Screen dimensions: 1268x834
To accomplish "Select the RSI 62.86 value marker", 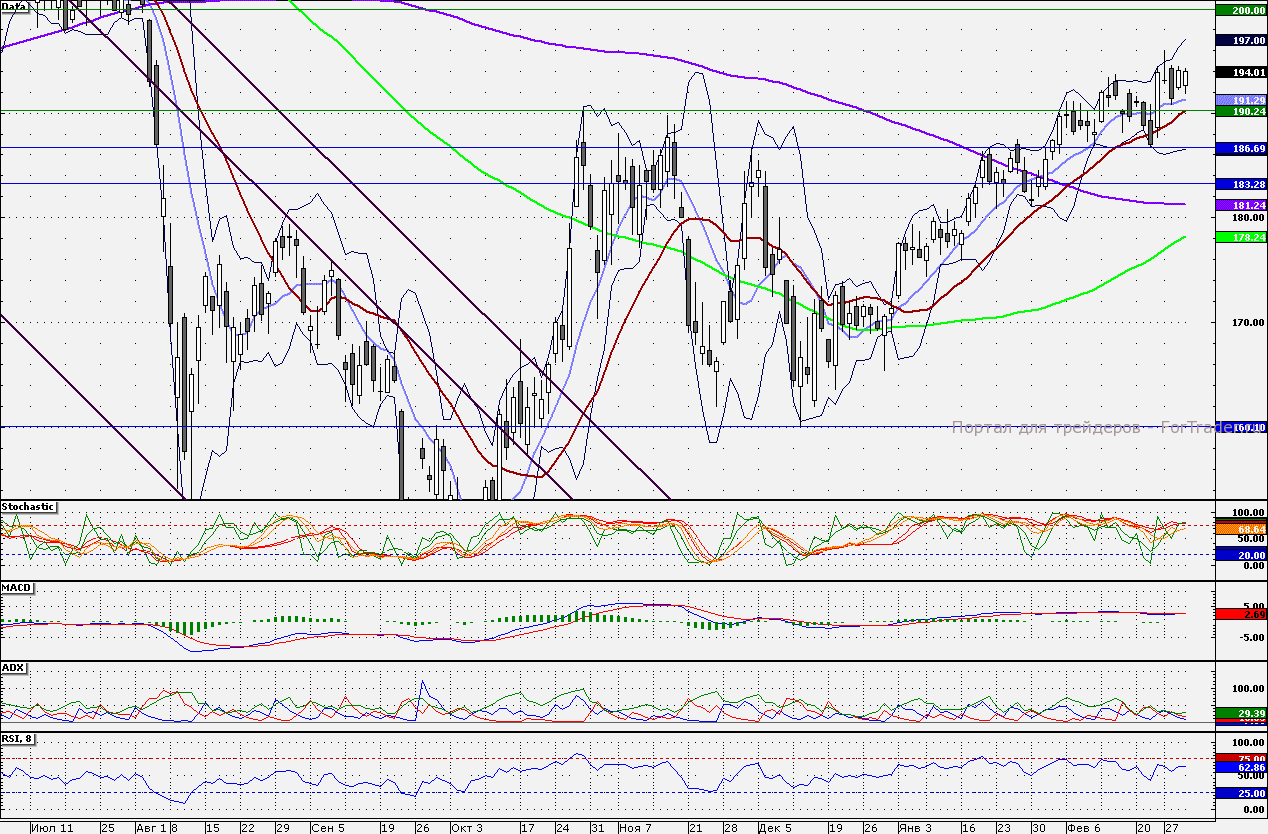I will (x=1240, y=768).
